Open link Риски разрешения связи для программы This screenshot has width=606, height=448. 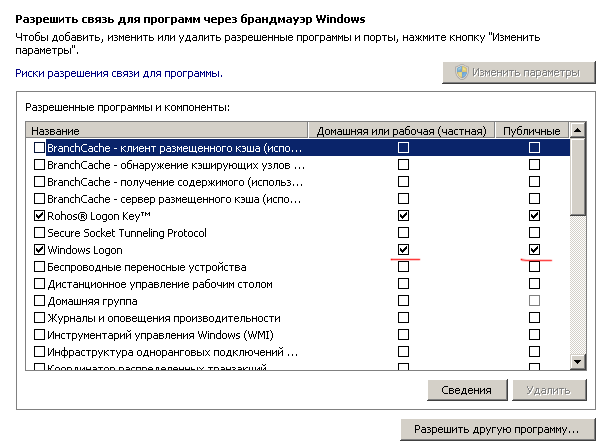(x=119, y=73)
